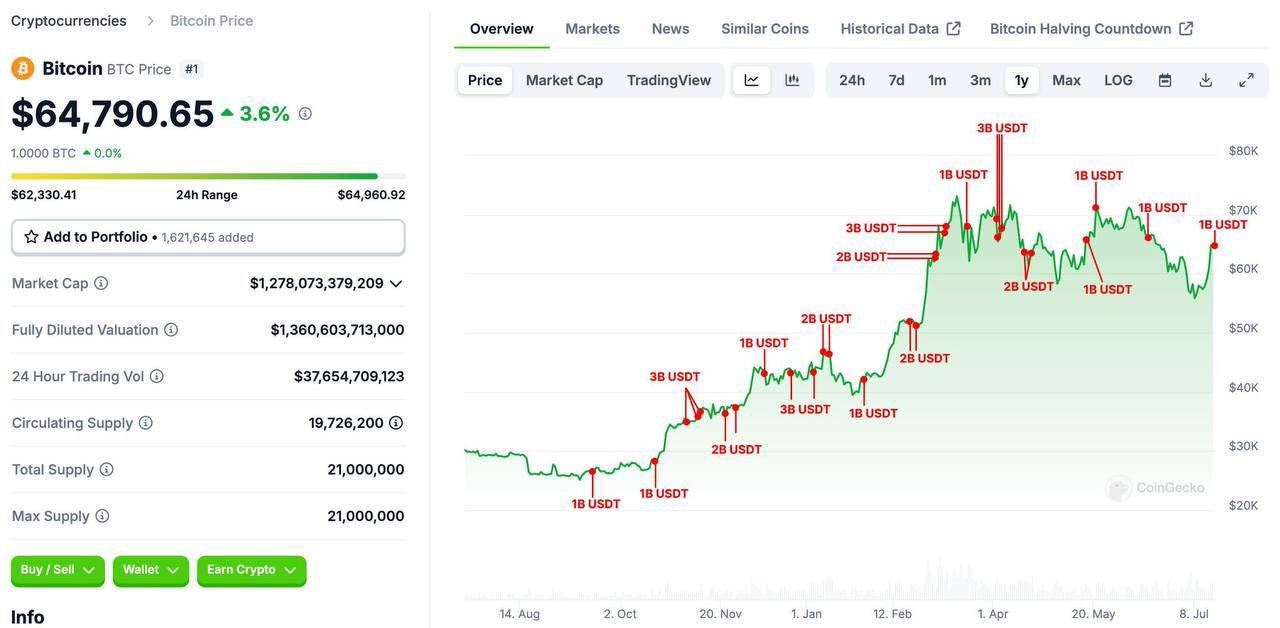Screen dimensions: 1280x628
Task: Select the line chart view icon
Action: 752,80
